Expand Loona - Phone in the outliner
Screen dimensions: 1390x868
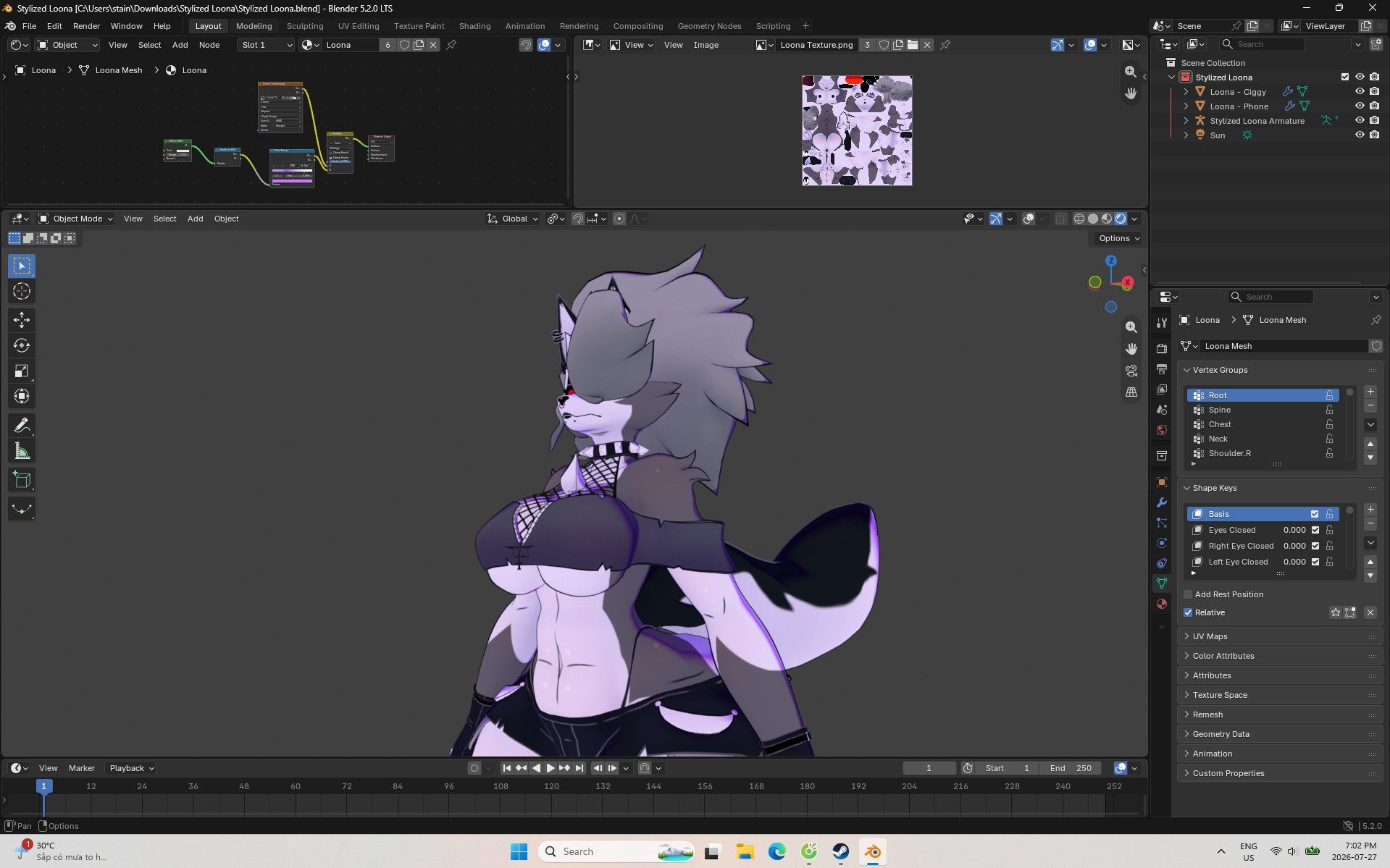click(1186, 106)
